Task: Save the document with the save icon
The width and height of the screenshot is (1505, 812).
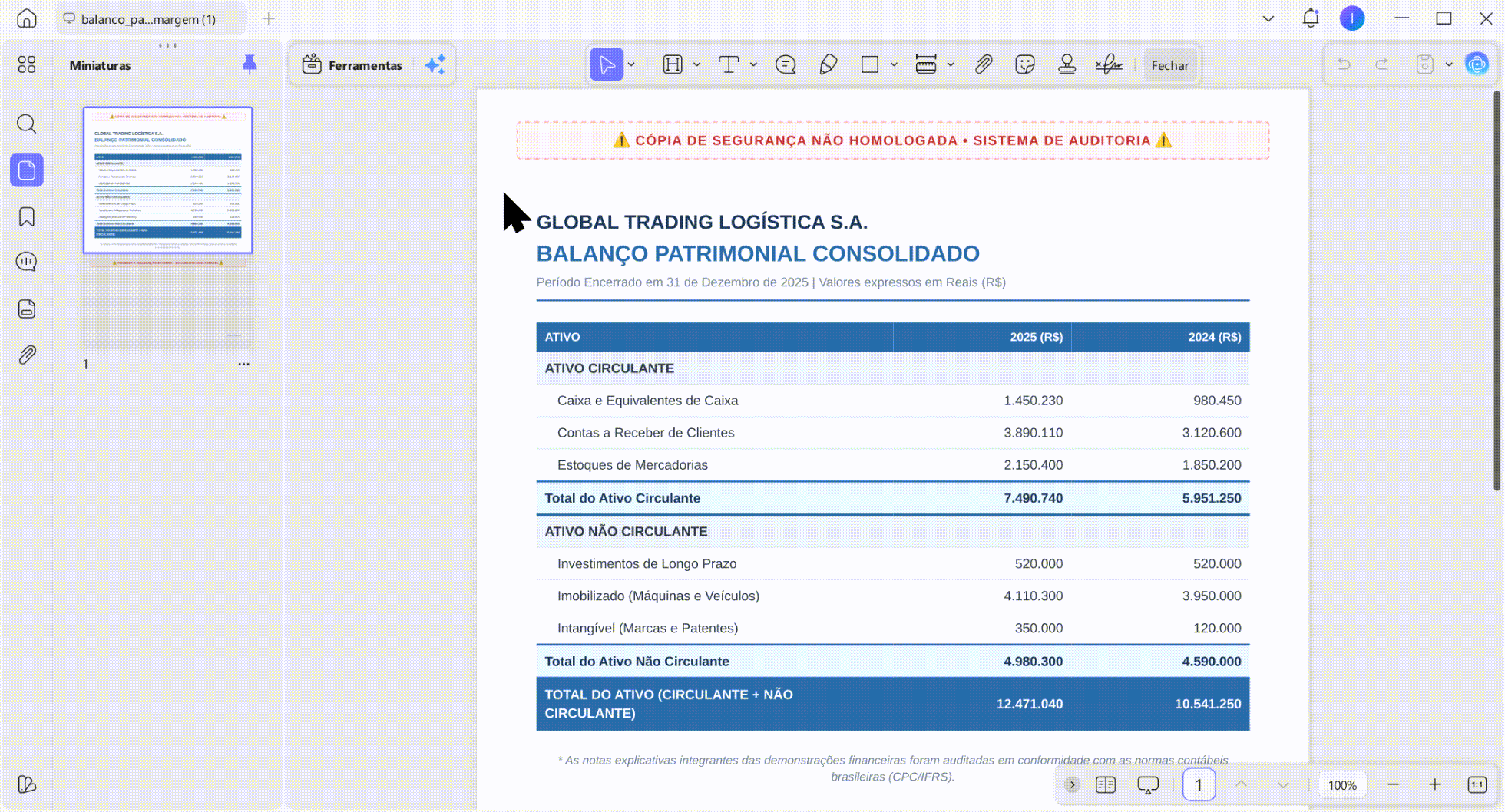Action: click(x=1425, y=64)
